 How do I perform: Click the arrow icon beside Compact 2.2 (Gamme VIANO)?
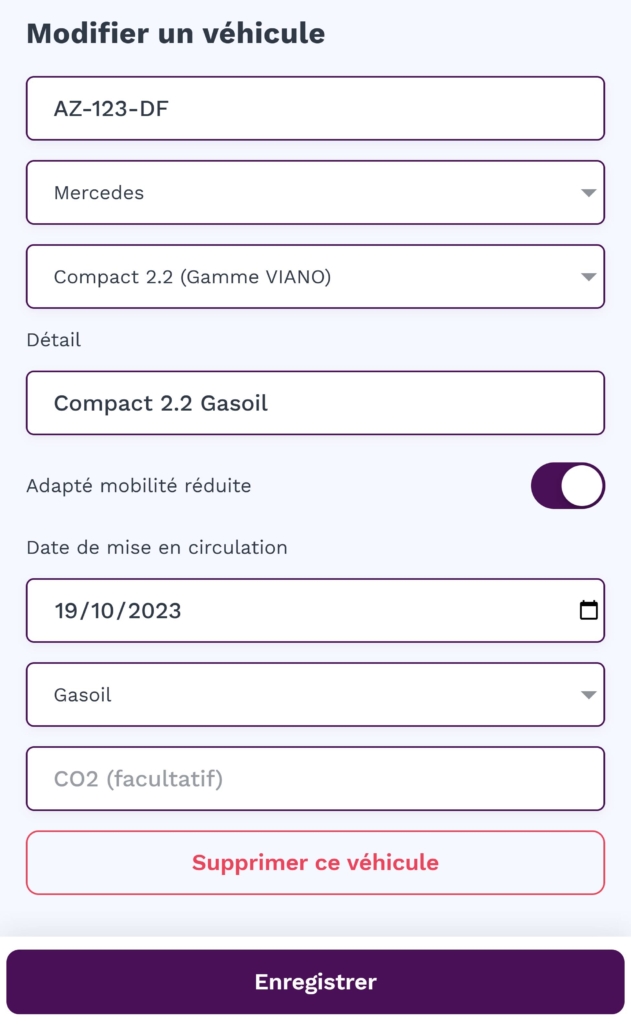tap(589, 277)
